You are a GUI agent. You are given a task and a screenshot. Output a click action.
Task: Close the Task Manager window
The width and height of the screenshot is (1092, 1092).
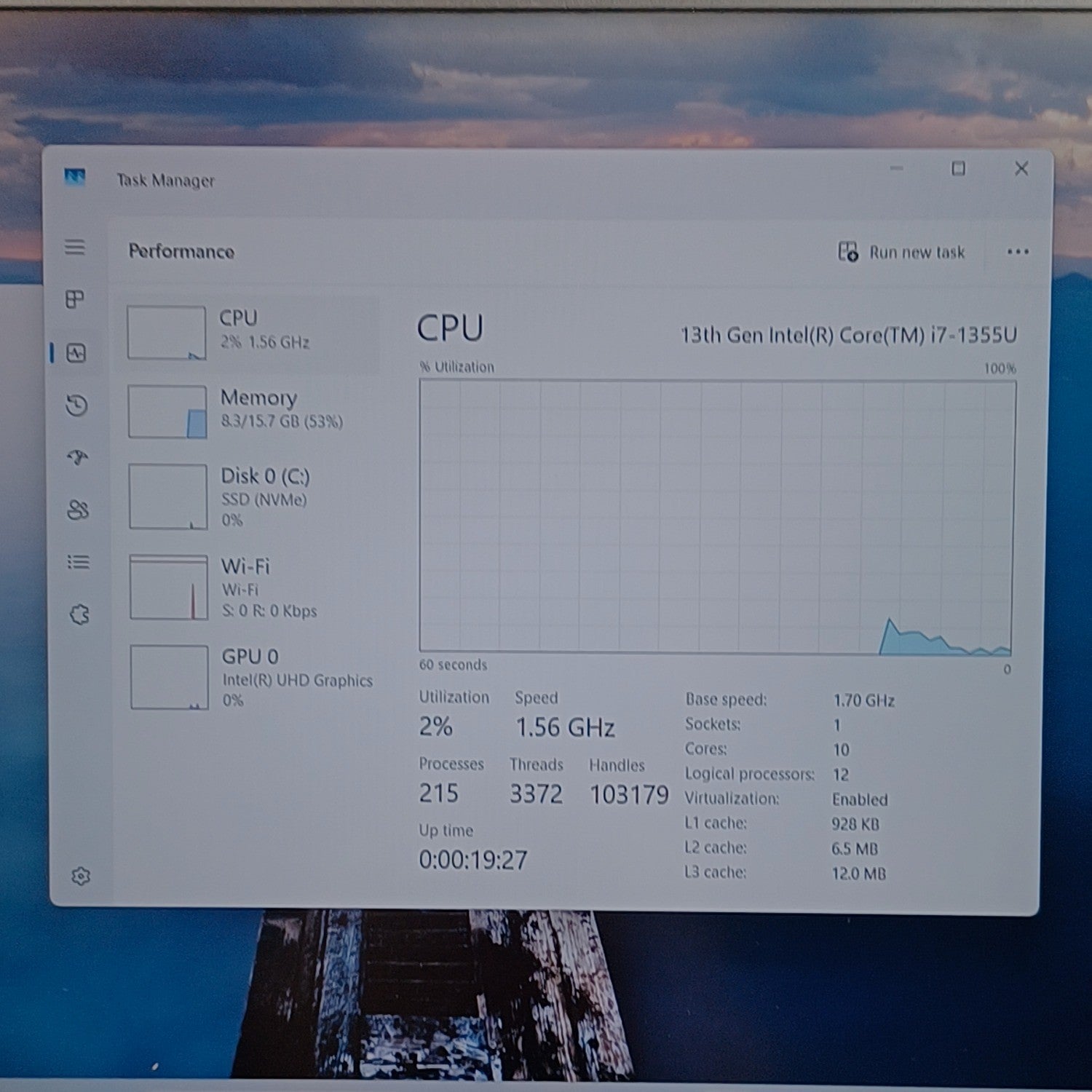coord(1021,168)
